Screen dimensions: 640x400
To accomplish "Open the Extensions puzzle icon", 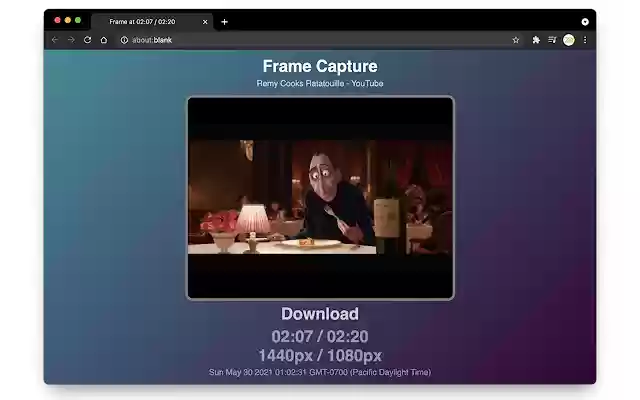I will pyautogui.click(x=536, y=40).
